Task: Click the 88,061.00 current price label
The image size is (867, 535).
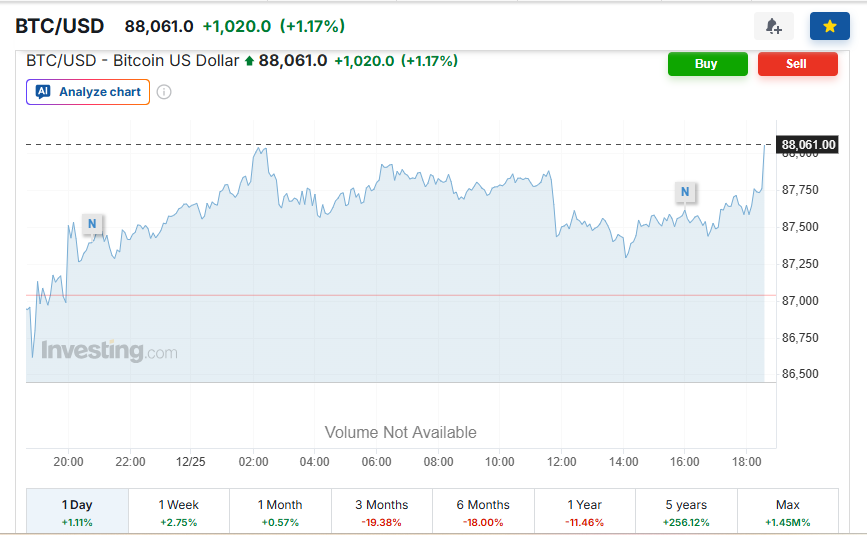Action: coord(808,145)
